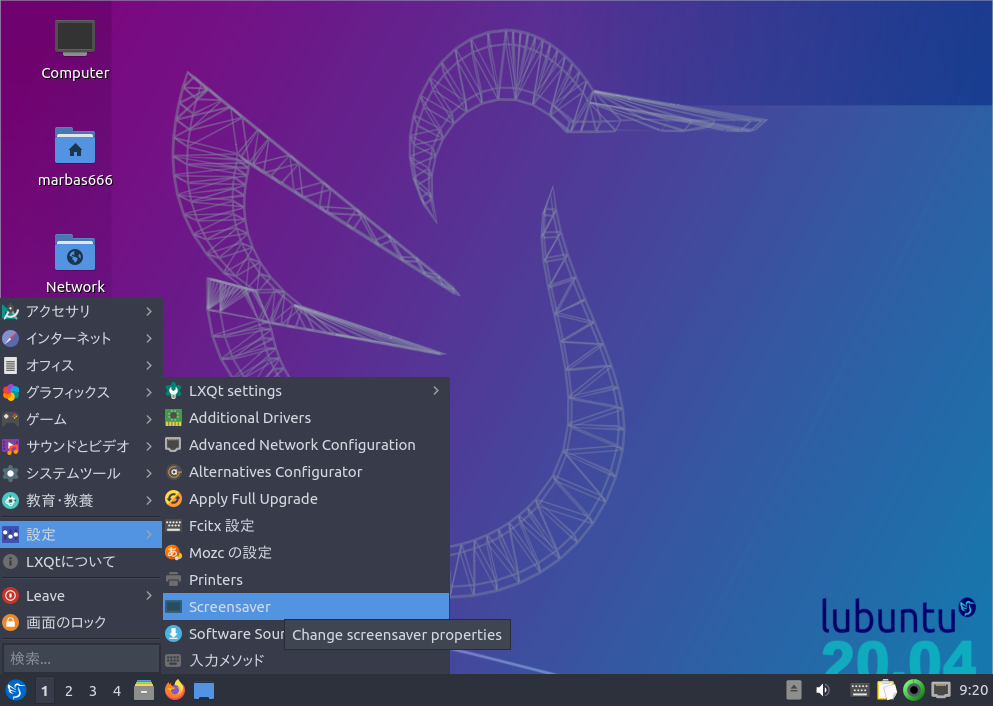
Task: Click the 検索... menu search field
Action: pyautogui.click(x=81, y=659)
